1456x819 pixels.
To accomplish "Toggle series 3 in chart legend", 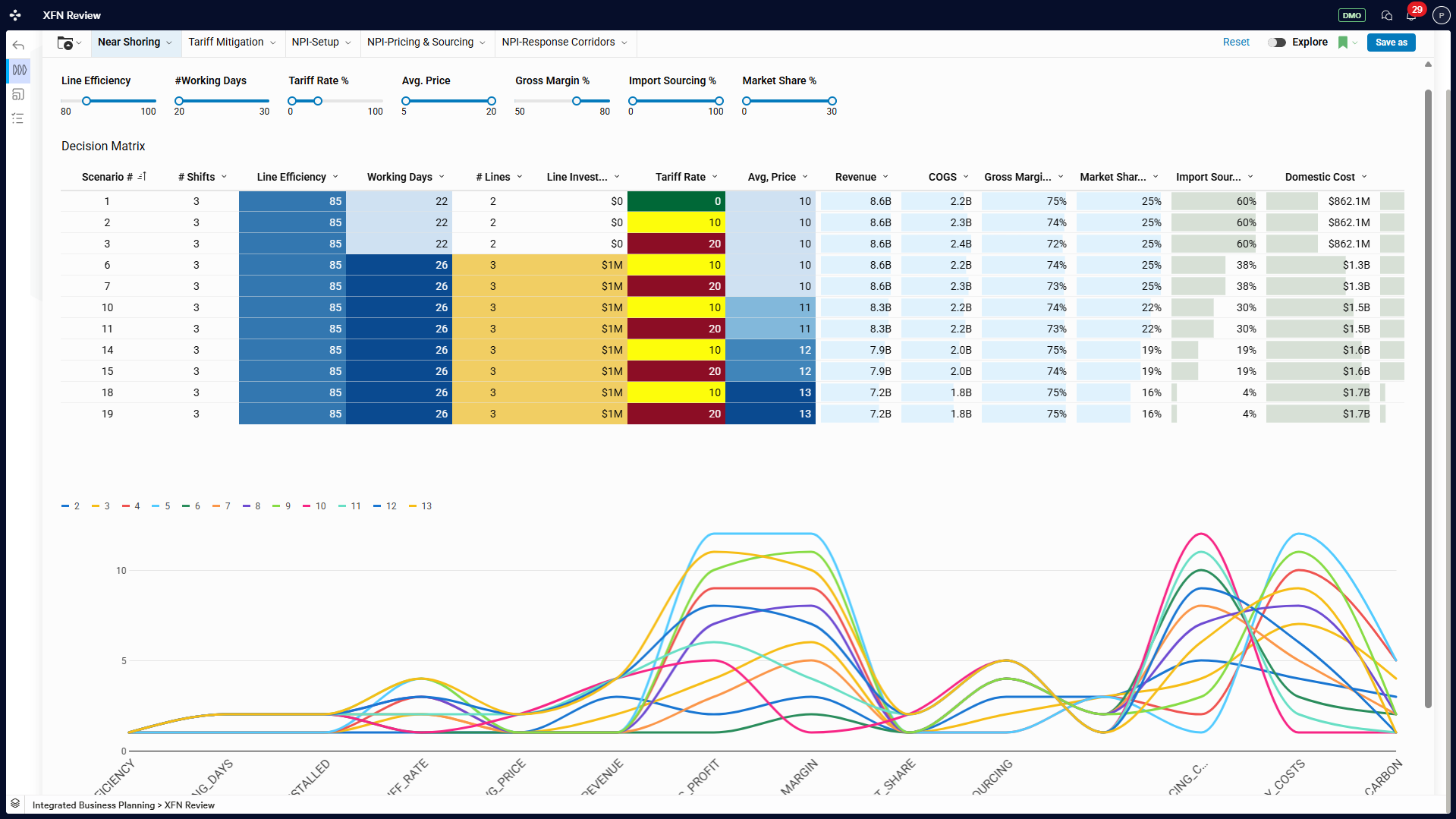I will (x=101, y=506).
